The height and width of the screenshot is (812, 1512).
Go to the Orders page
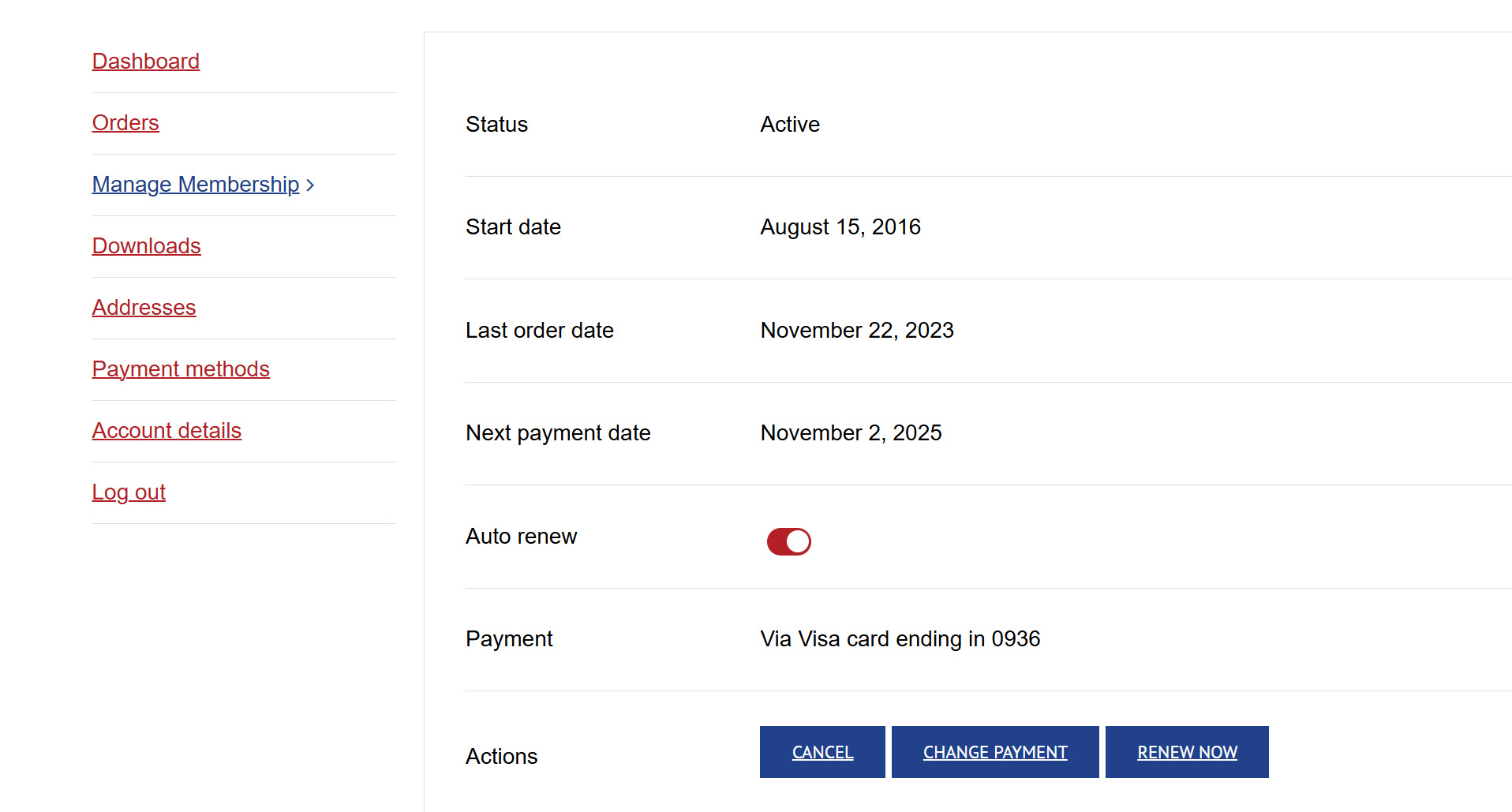[x=125, y=123]
